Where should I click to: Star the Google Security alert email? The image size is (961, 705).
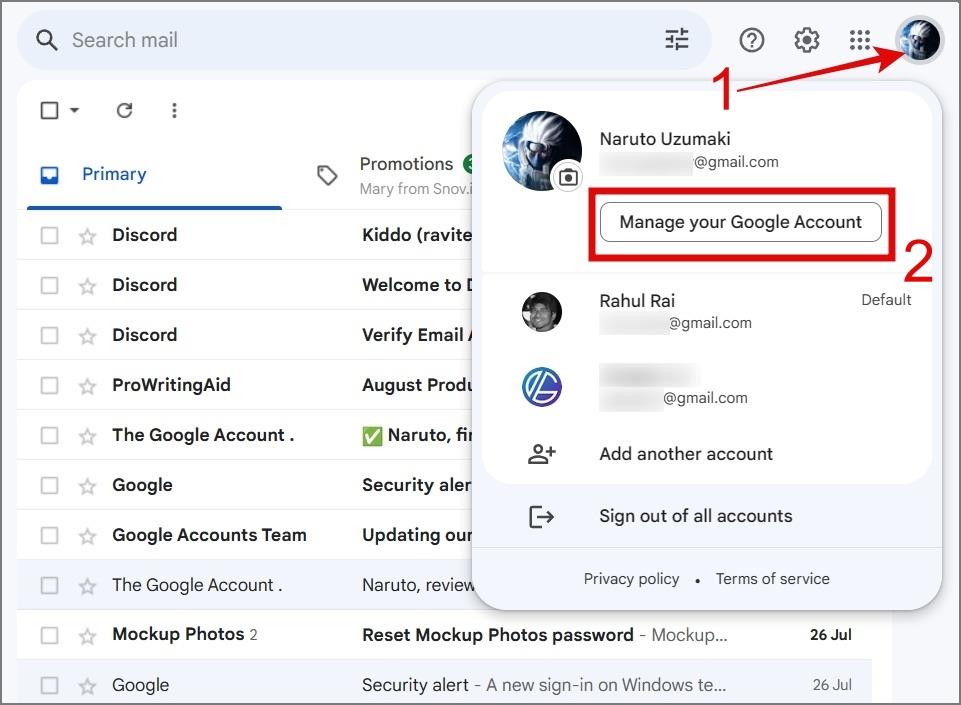(x=88, y=486)
